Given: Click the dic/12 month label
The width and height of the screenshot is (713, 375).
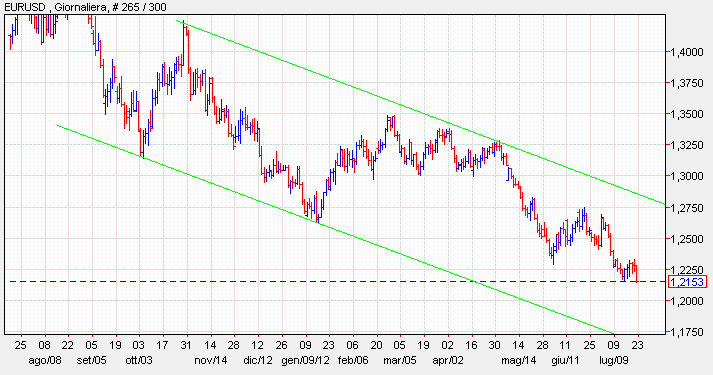Looking at the screenshot, I should click(x=258, y=360).
